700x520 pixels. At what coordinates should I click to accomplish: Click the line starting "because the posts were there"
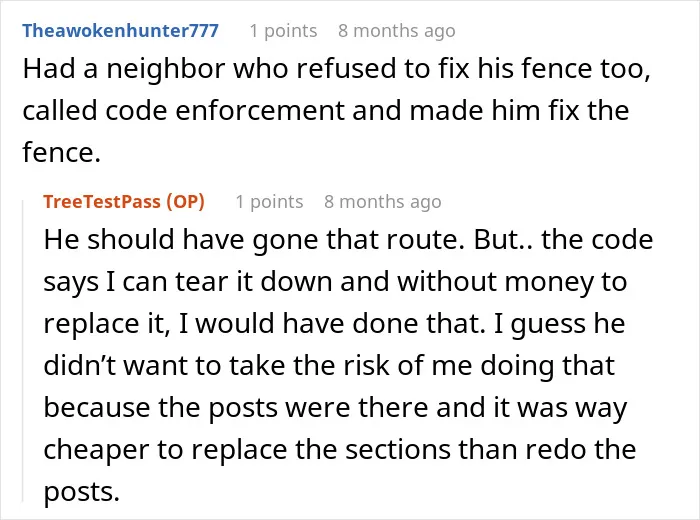tap(335, 408)
